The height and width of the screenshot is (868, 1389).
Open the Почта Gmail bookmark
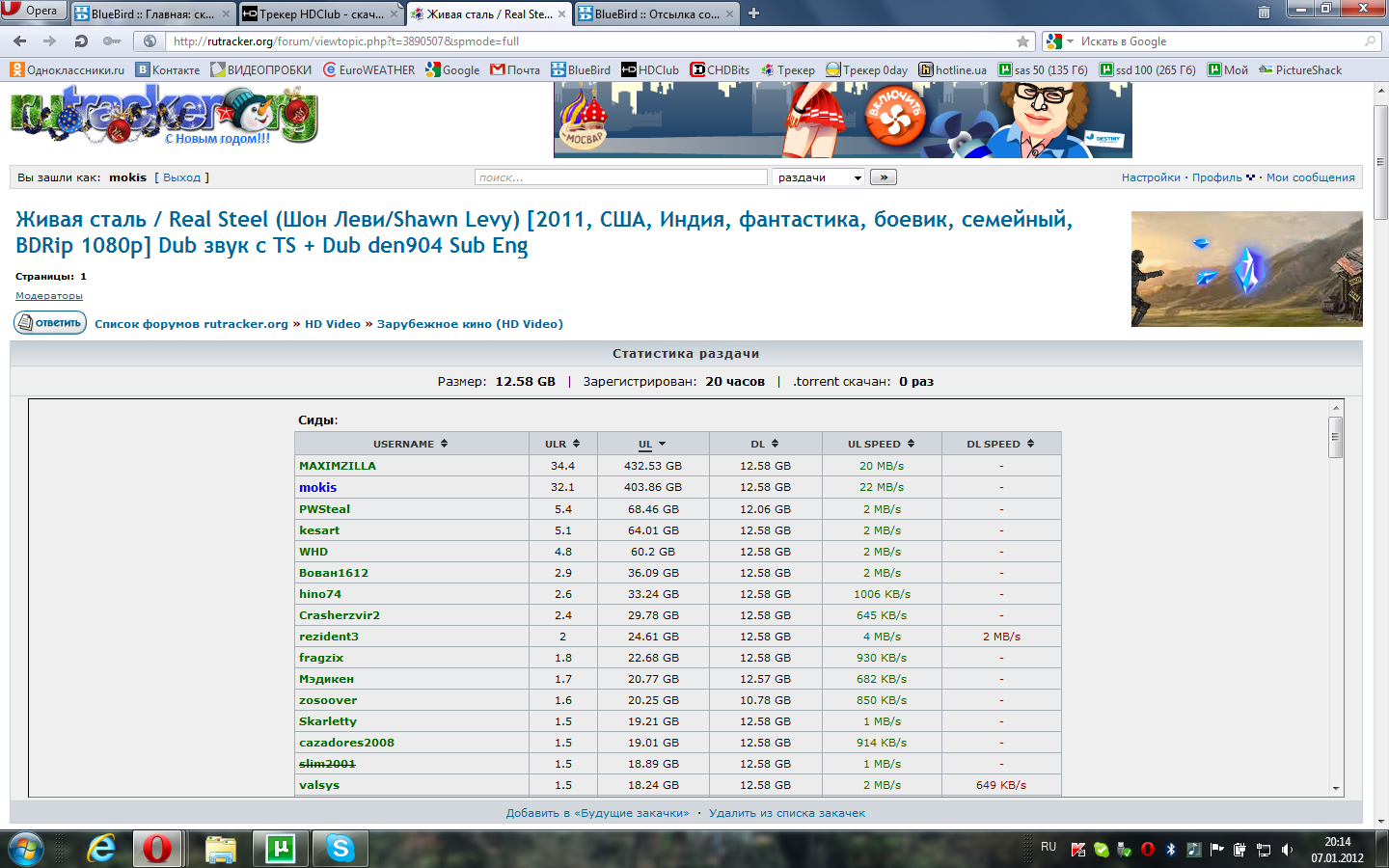tap(515, 69)
